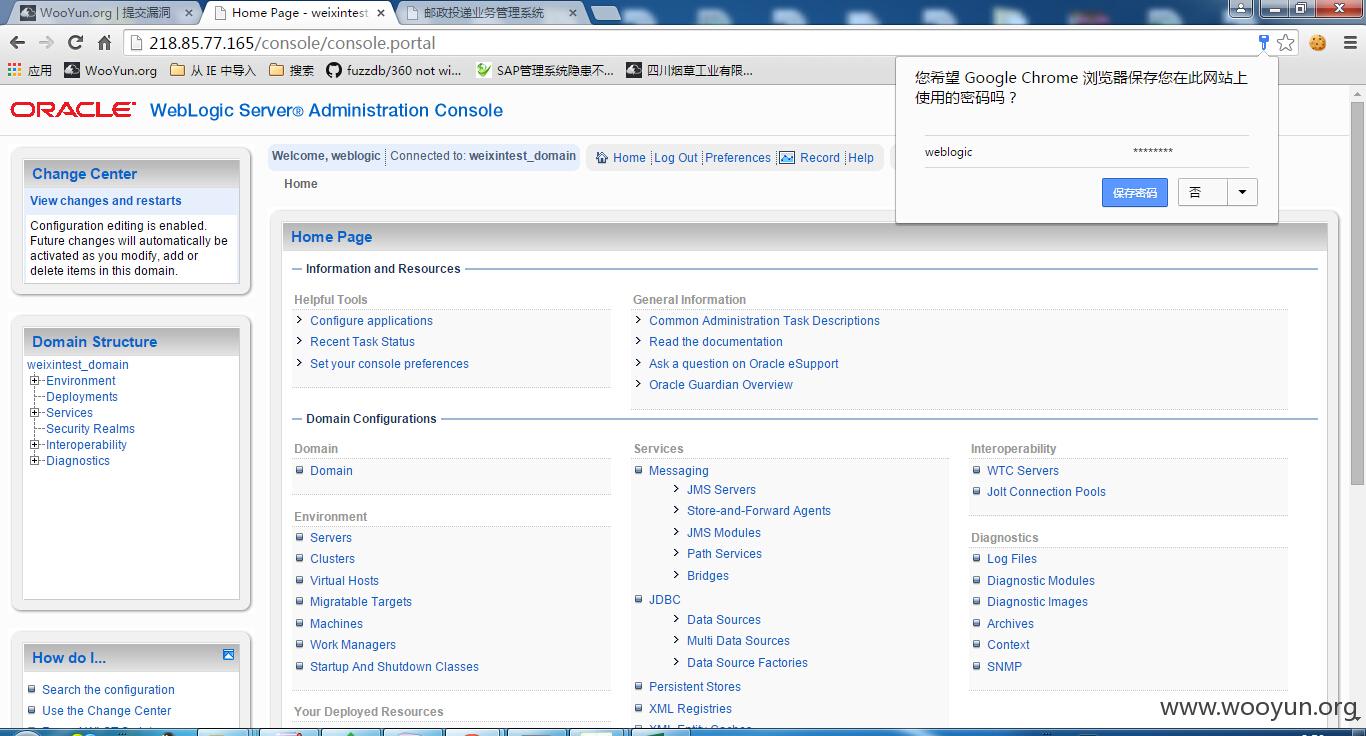This screenshot has height=736, width=1366.
Task: Click 保存密码 button to save password
Action: (x=1135, y=192)
